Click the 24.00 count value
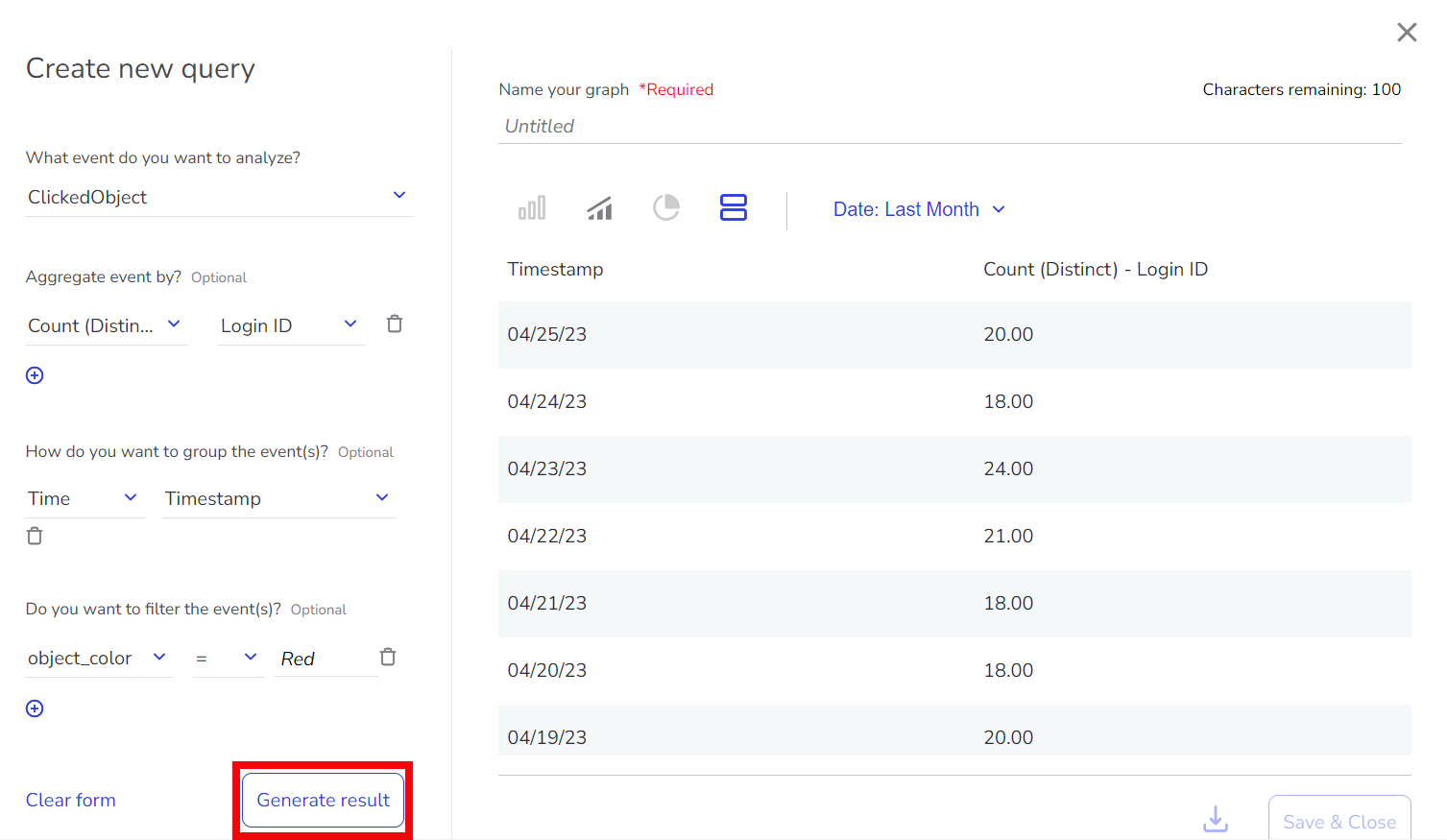The width and height of the screenshot is (1447, 840). coord(1008,468)
